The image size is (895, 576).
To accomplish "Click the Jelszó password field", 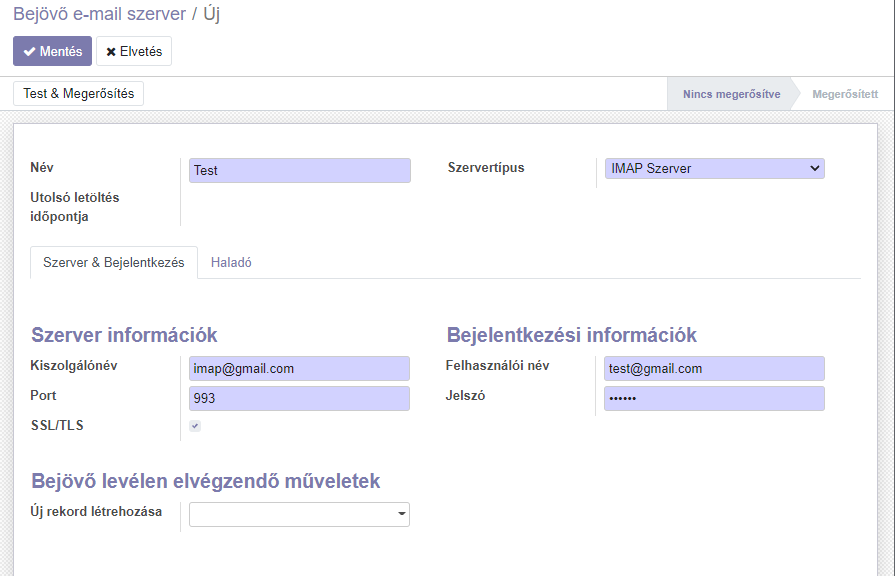I will click(715, 398).
